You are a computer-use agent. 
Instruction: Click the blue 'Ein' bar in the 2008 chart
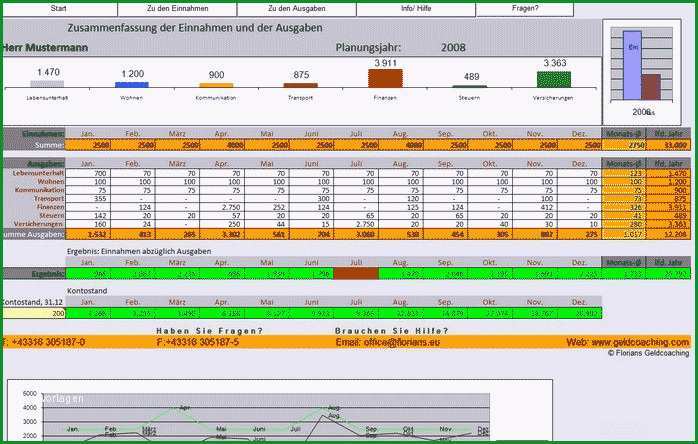pyautogui.click(x=632, y=65)
